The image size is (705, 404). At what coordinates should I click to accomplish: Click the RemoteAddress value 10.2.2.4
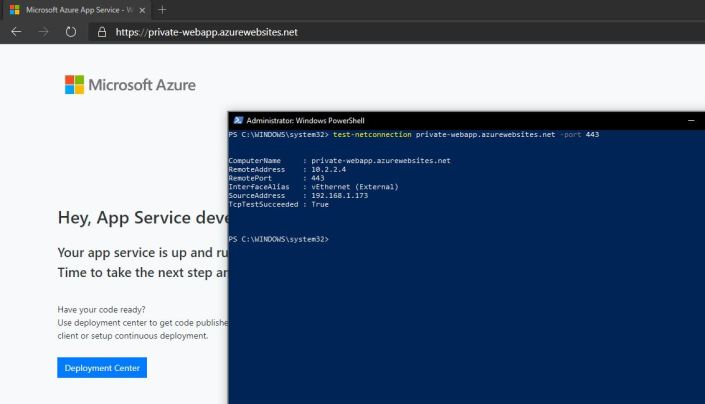pos(329,169)
